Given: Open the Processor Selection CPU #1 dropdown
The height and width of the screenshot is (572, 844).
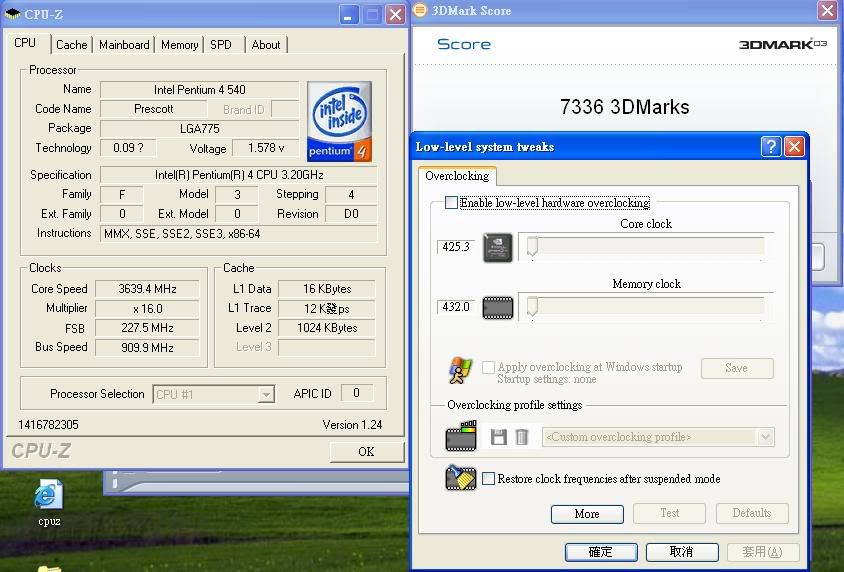Looking at the screenshot, I should (x=266, y=394).
